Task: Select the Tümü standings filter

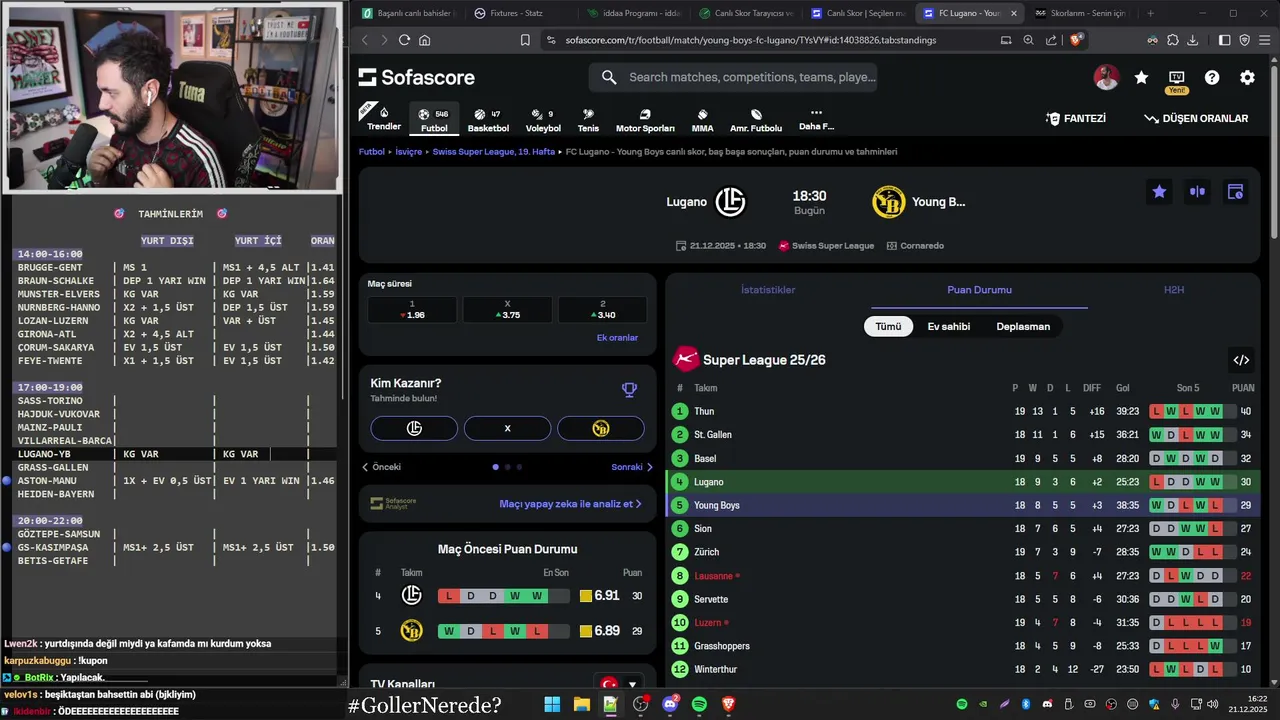Action: pos(888,327)
